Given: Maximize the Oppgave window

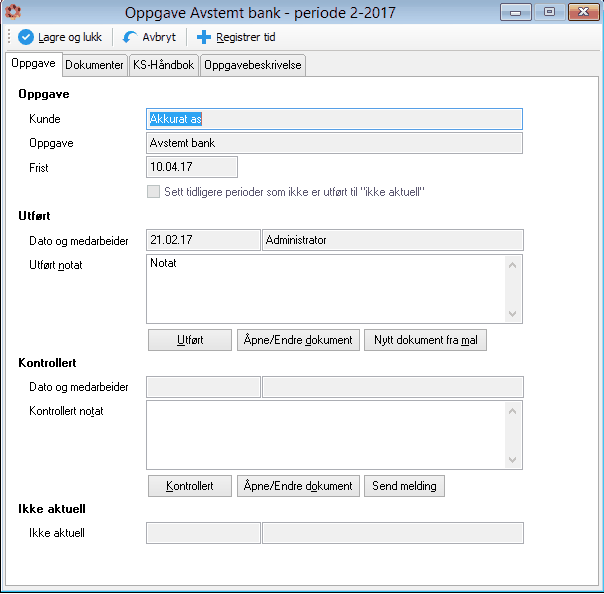Looking at the screenshot, I should (x=549, y=12).
